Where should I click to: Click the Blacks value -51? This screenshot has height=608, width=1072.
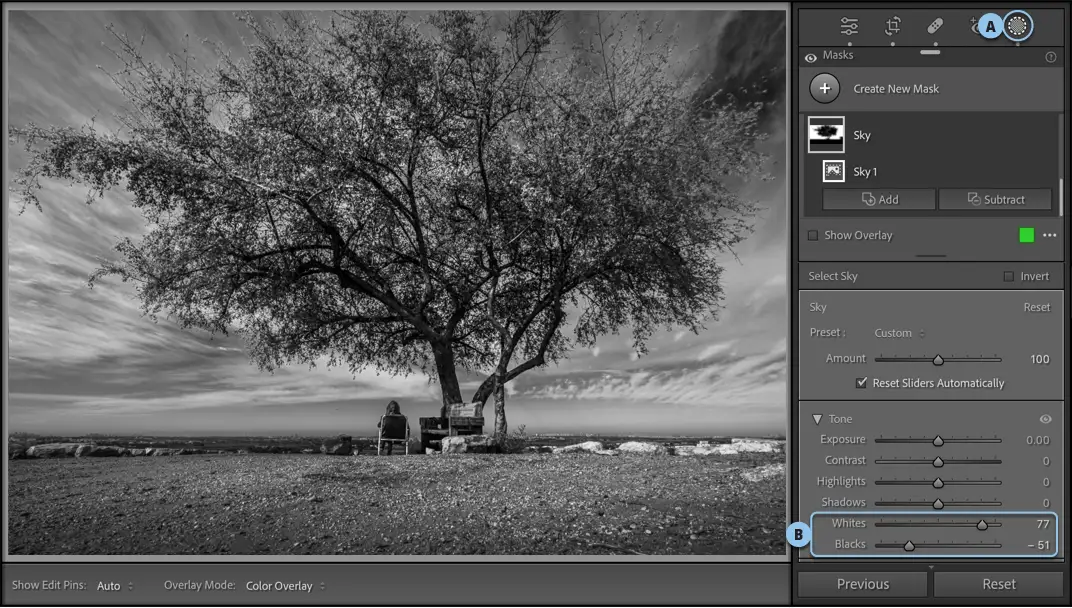pos(1038,545)
